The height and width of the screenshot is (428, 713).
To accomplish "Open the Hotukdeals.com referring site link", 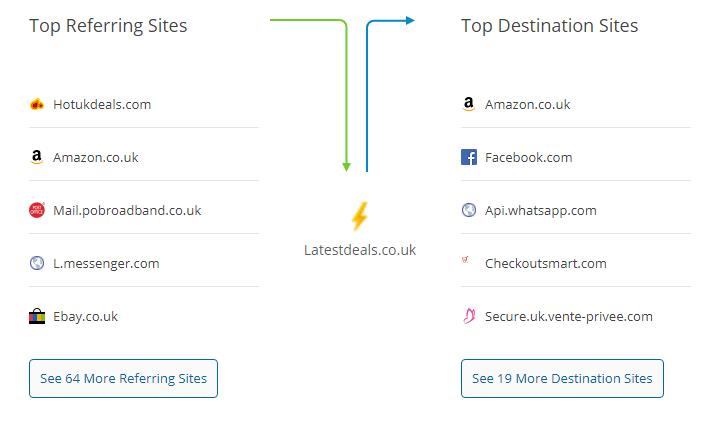I will coord(102,104).
